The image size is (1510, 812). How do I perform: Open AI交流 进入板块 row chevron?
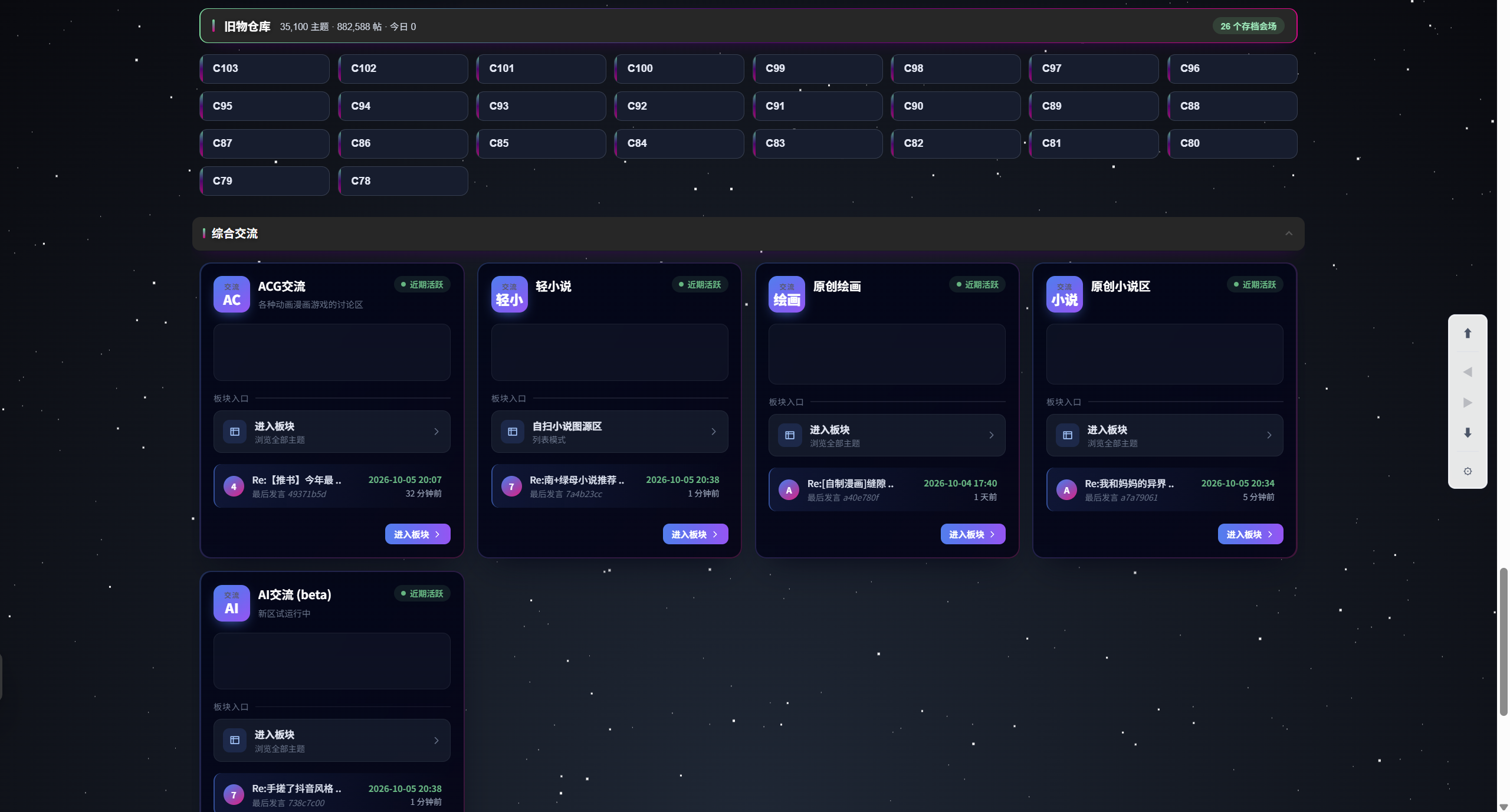(x=436, y=741)
